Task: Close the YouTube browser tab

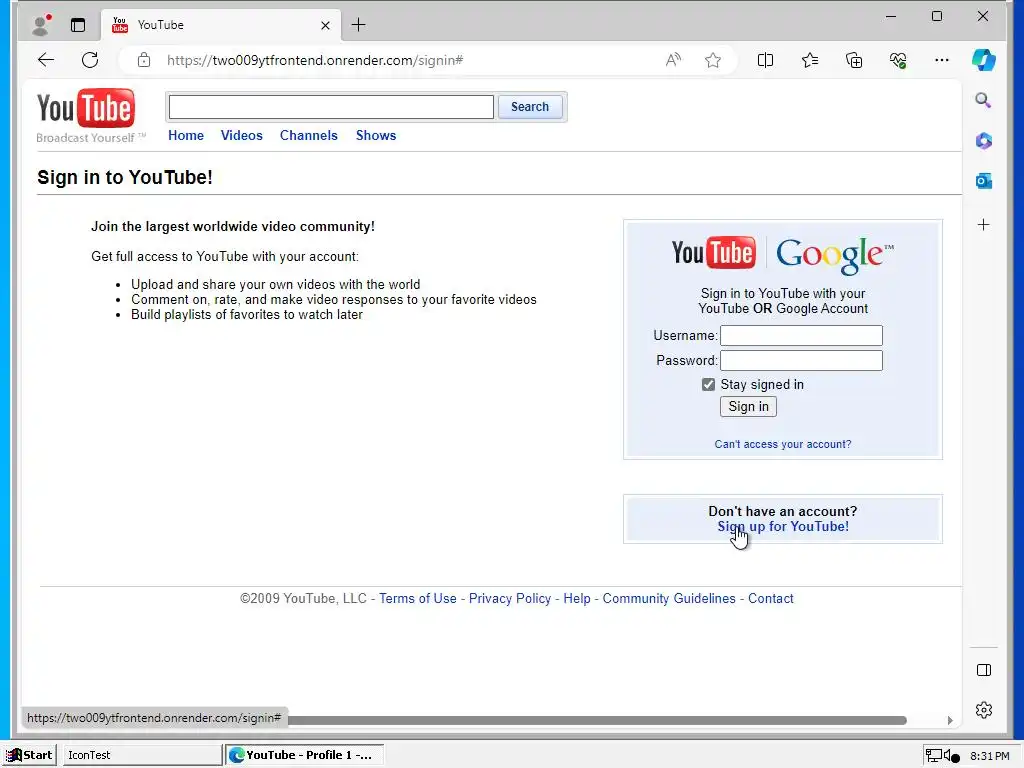Action: point(325,25)
